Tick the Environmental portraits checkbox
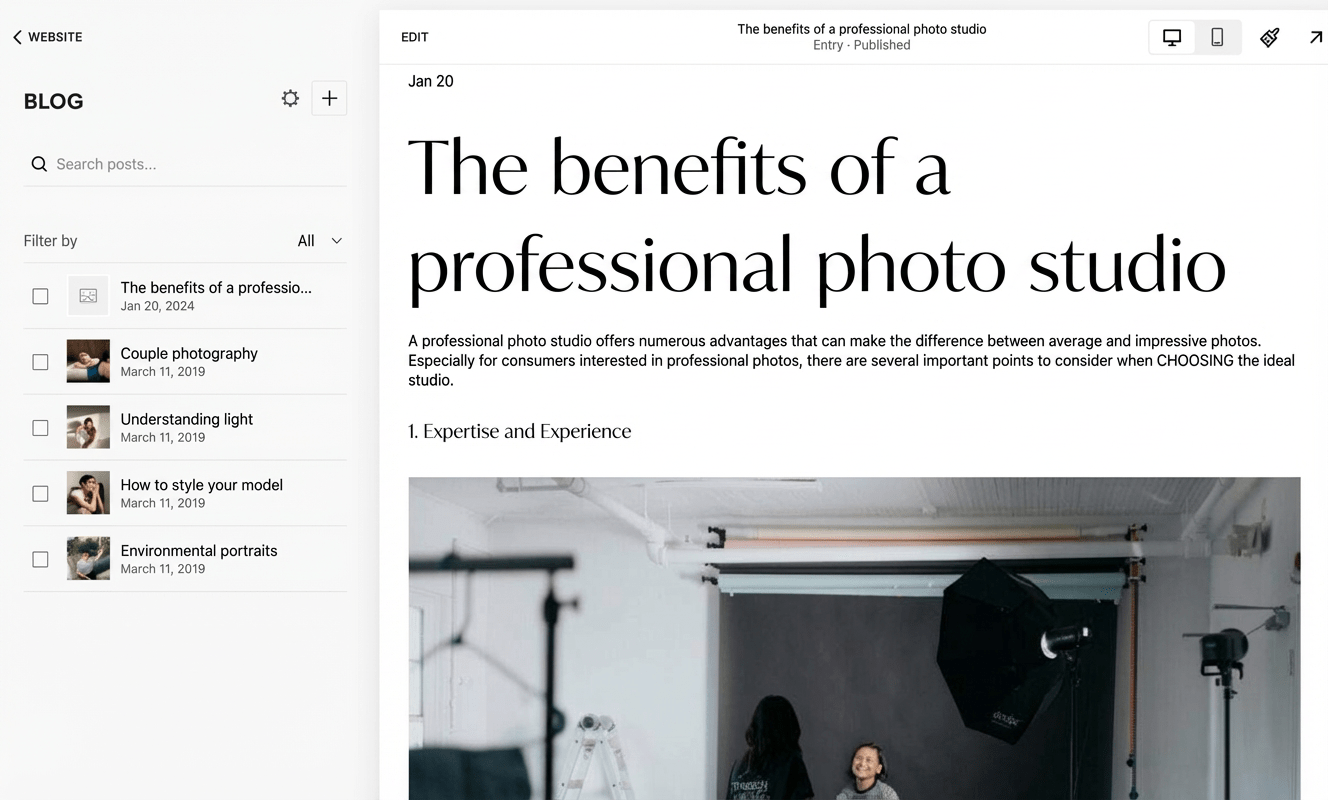1328x800 pixels. 40,559
